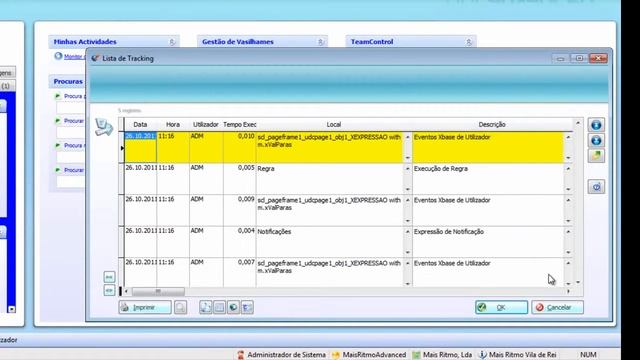Click the upper small arrow button left of grid
This screenshot has height=360, width=640.
(x=109, y=277)
